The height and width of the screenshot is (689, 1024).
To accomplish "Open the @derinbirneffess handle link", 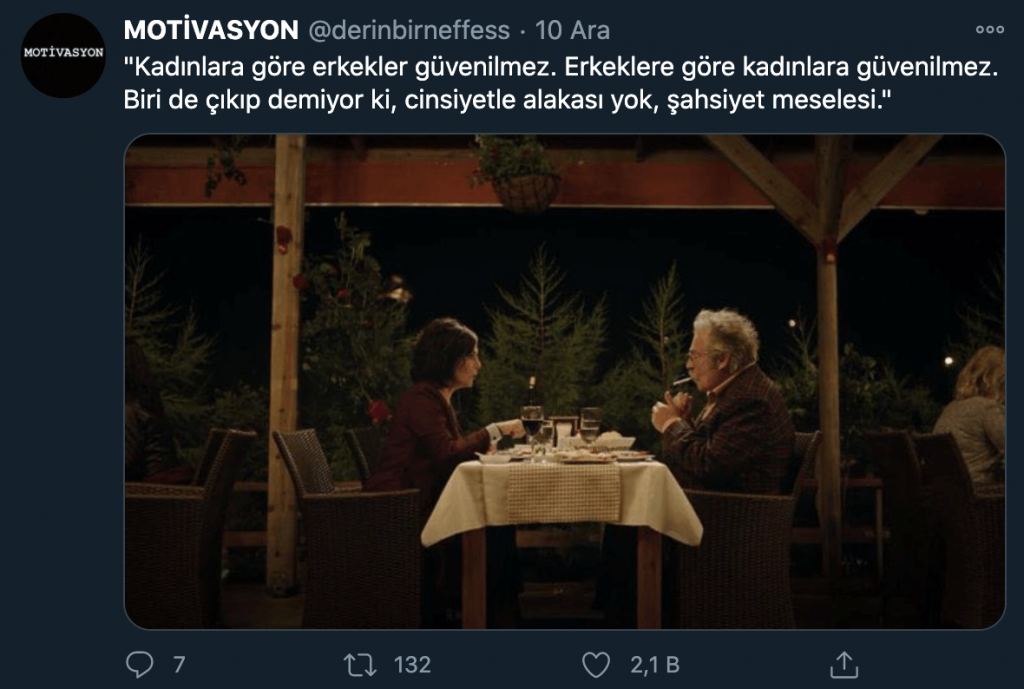I will (x=408, y=30).
